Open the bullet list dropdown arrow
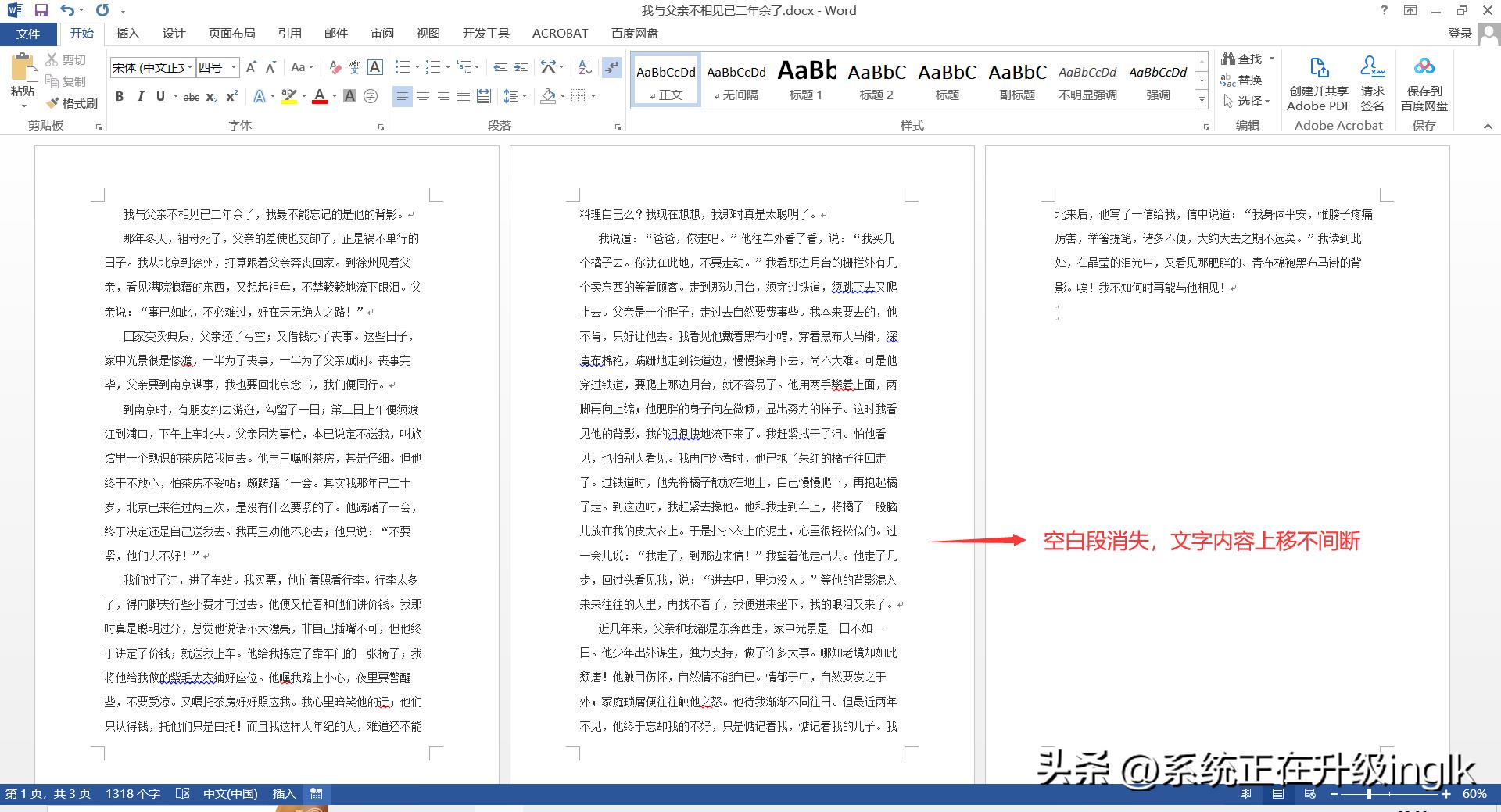Viewport: 1501px width, 812px height. (x=417, y=67)
